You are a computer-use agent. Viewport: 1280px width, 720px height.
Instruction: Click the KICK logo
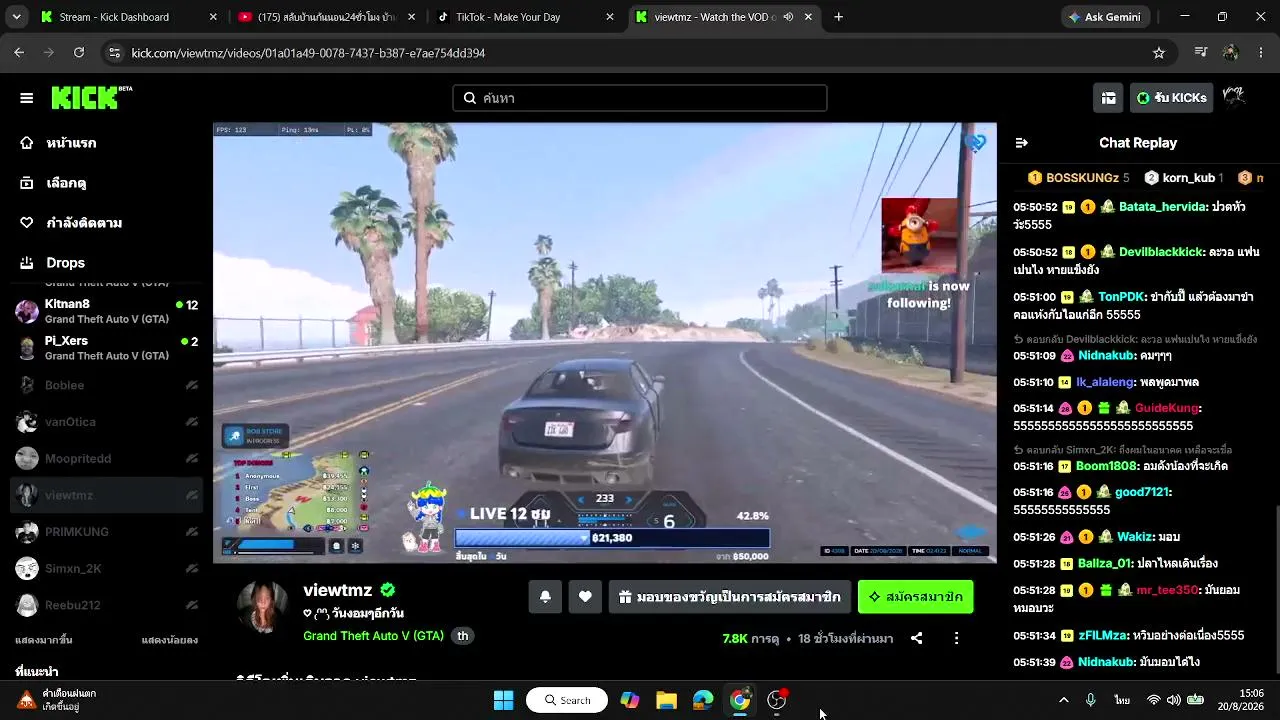pyautogui.click(x=91, y=97)
